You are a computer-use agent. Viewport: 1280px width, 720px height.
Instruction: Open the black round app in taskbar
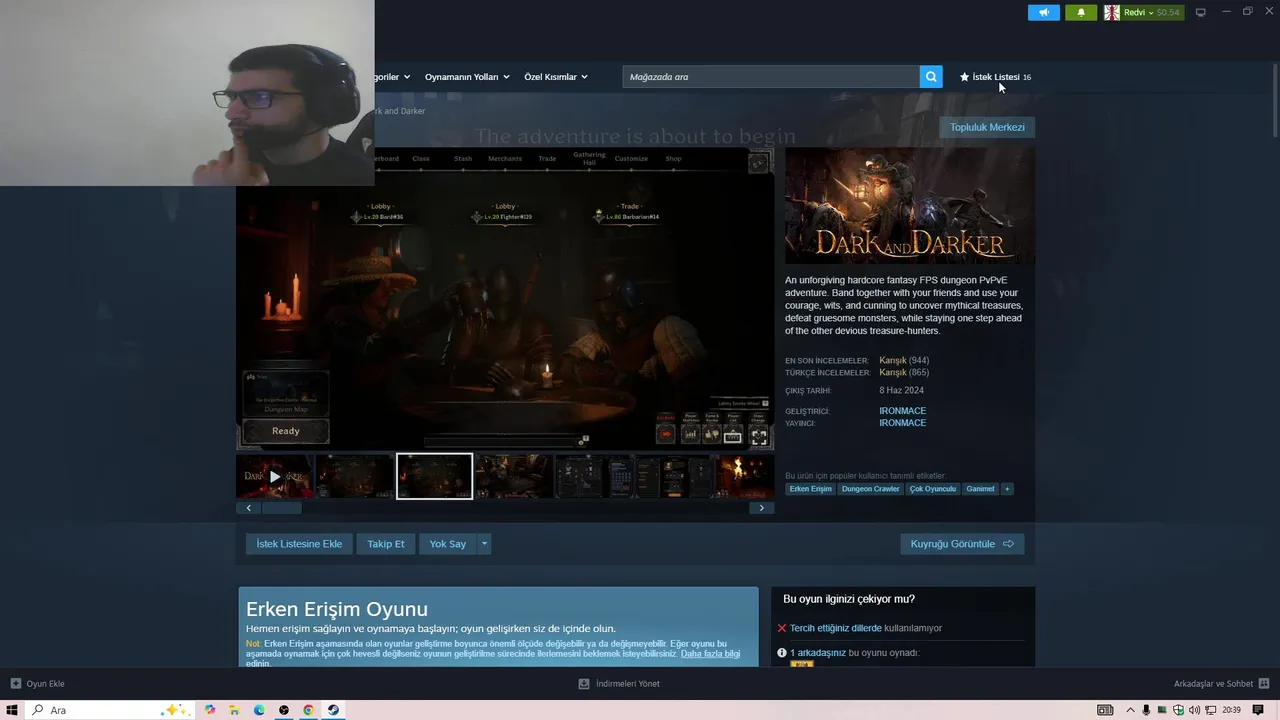284,710
